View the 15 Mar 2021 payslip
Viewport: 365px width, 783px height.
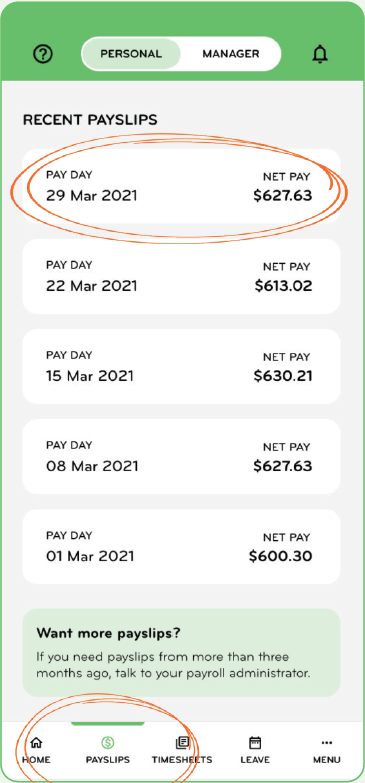pyautogui.click(x=181, y=366)
